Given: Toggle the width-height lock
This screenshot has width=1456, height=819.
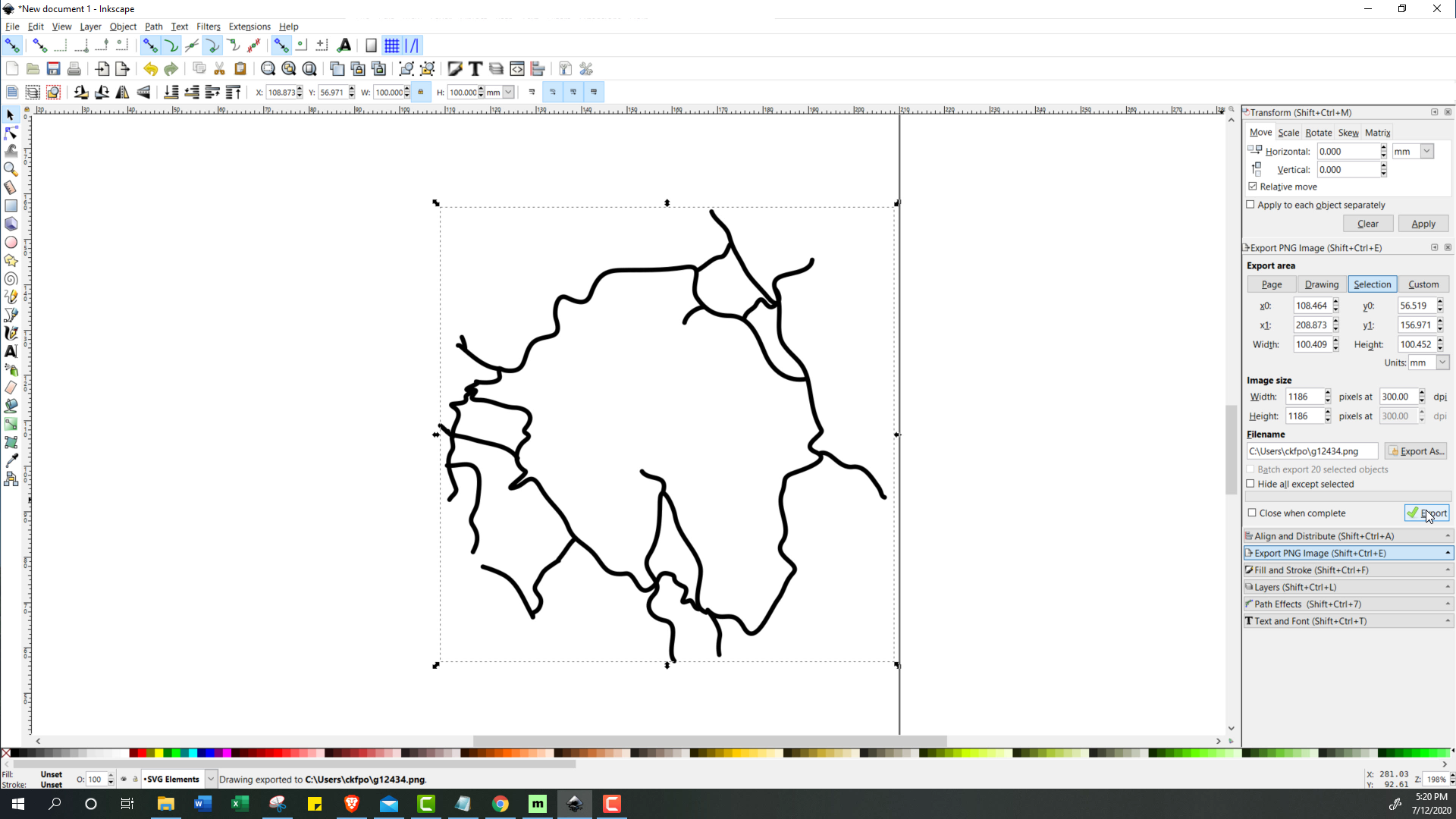Looking at the screenshot, I should (x=420, y=93).
